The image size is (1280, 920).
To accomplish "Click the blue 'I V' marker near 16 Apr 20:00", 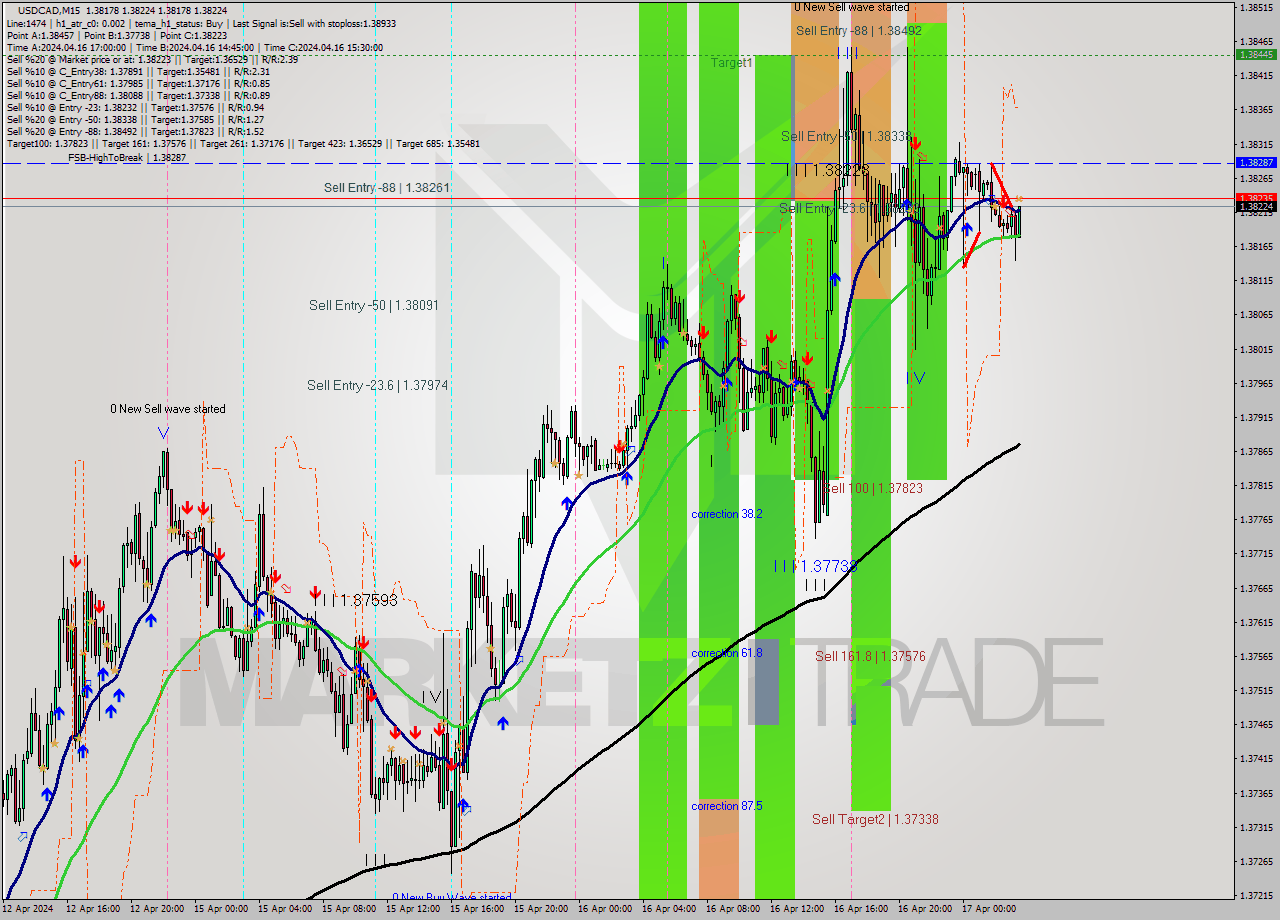I will coord(916,377).
